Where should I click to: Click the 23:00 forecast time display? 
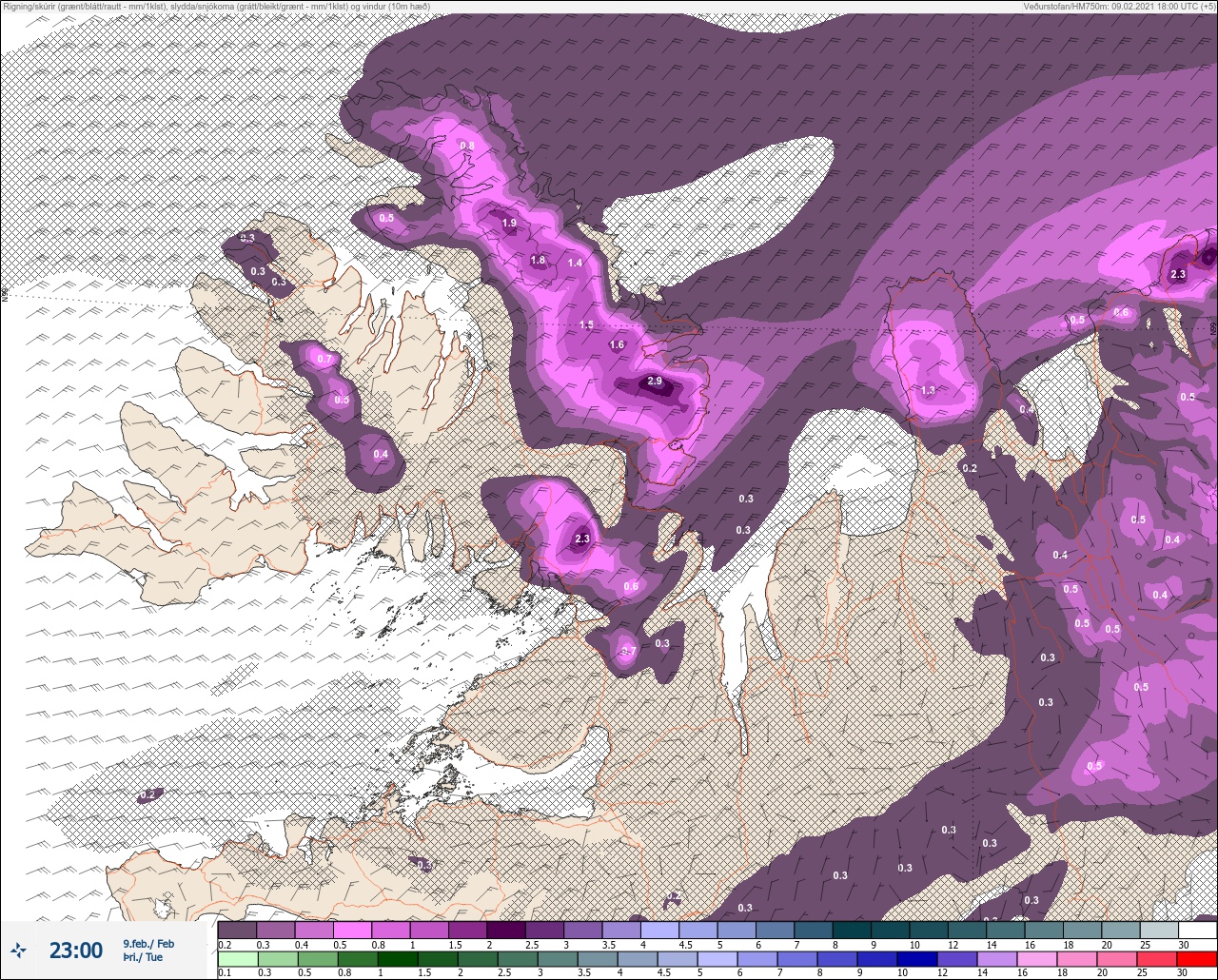pos(76,950)
